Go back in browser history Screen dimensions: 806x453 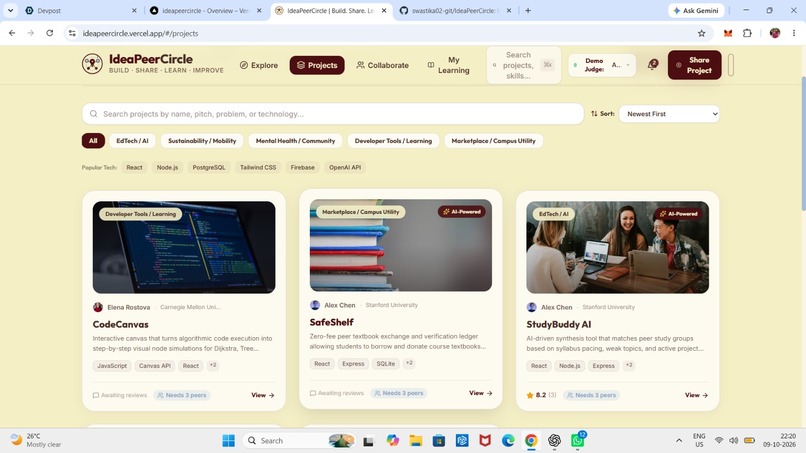click(12, 33)
